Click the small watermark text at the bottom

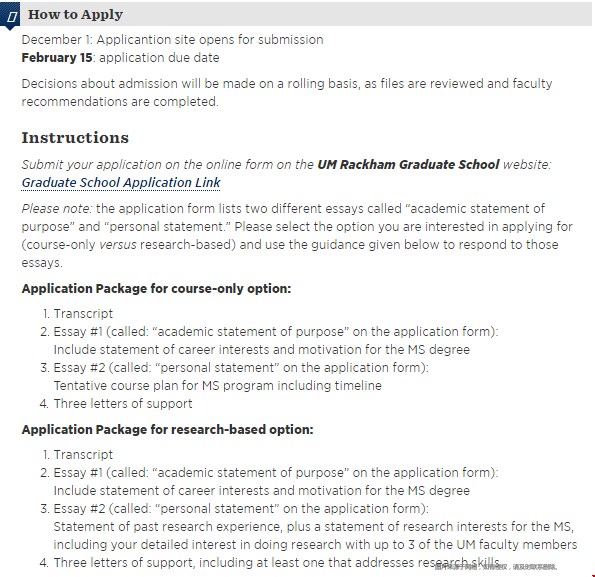point(496,567)
